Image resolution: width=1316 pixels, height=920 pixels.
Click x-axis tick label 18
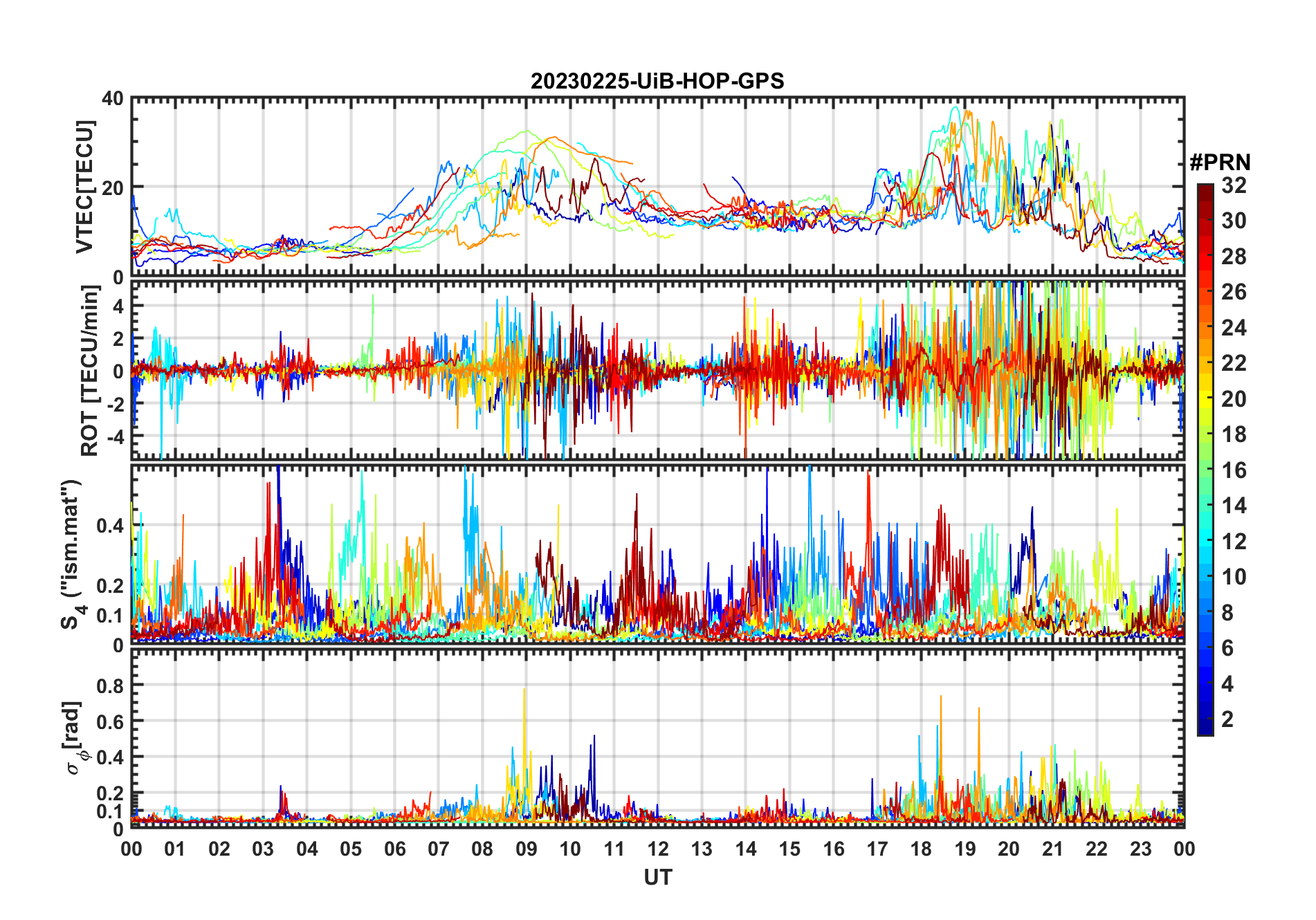coord(921,849)
